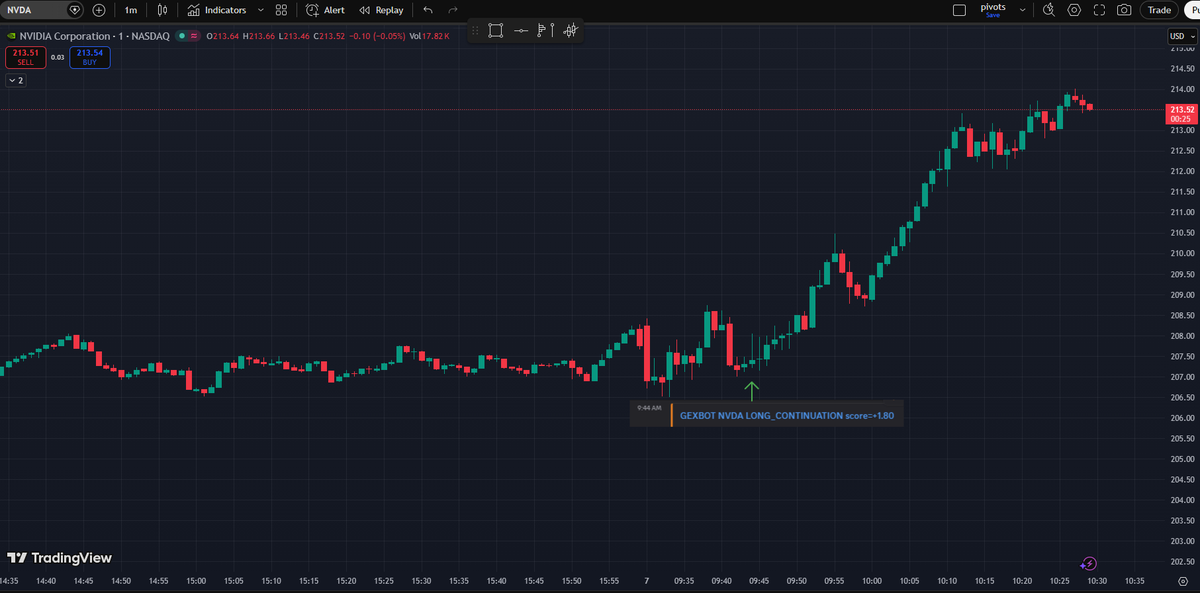Click the 10:00 label on time axis
The image size is (1200, 593).
pos(872,580)
